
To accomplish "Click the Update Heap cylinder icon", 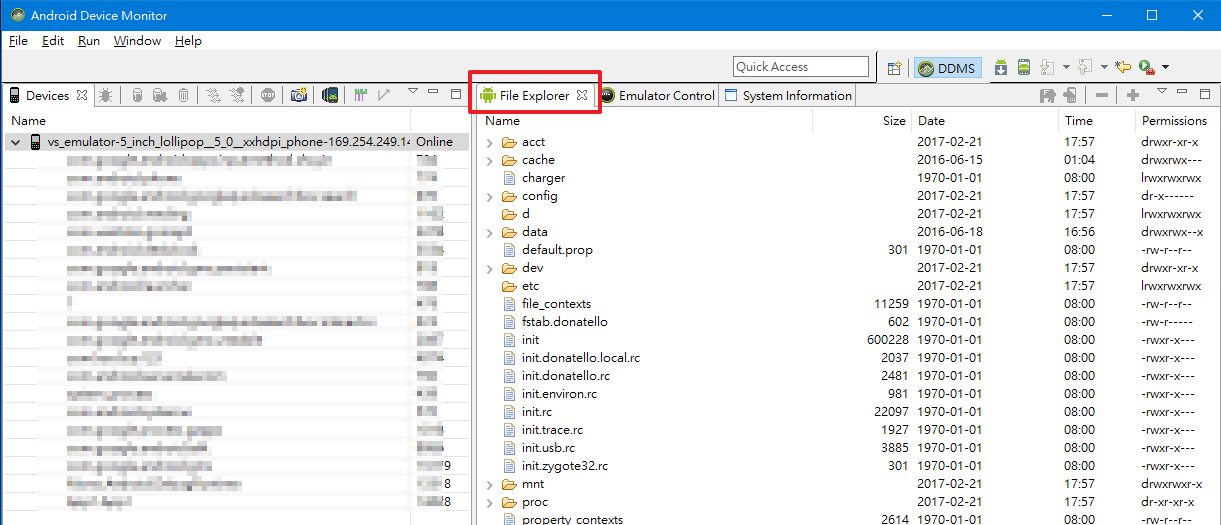I will point(138,95).
